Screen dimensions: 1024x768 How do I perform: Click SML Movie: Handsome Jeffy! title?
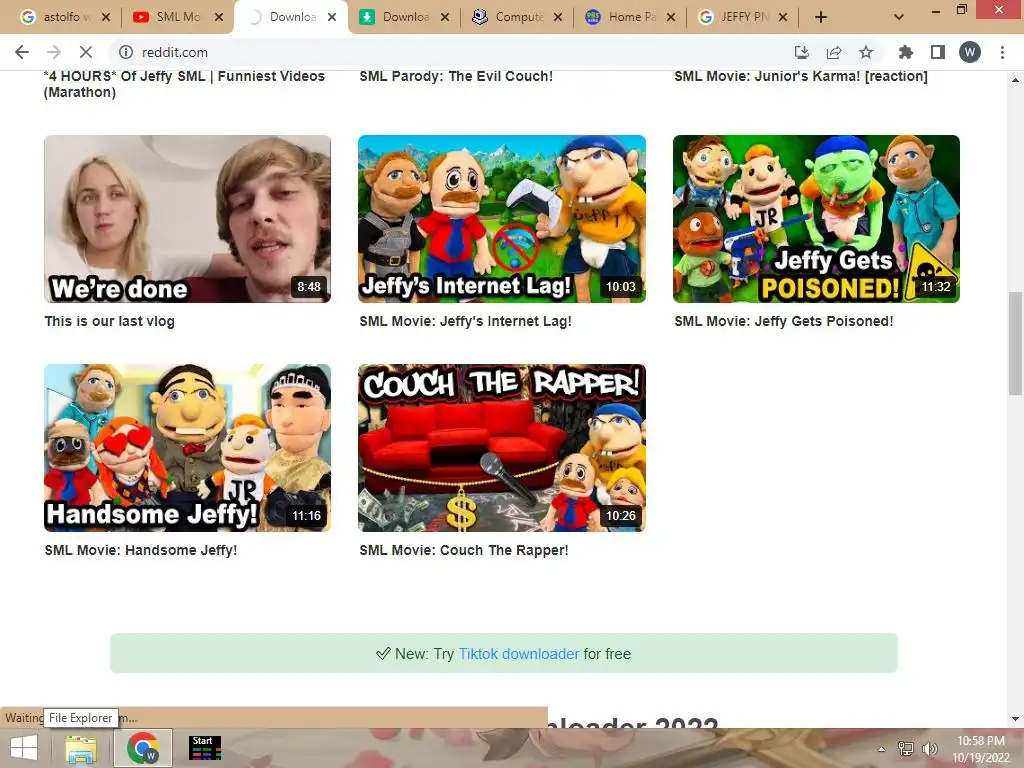[140, 551]
